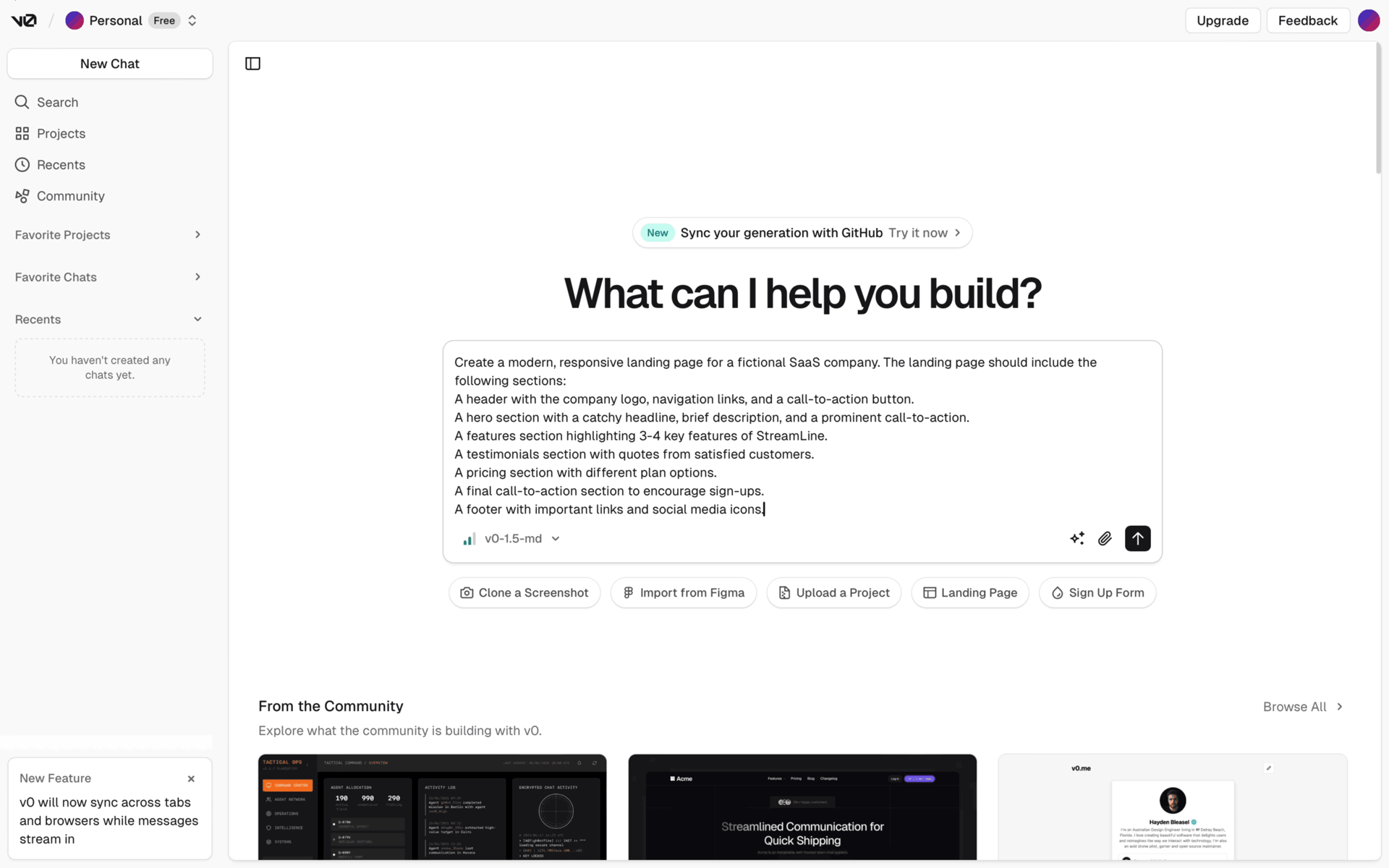1389x868 pixels.
Task: Click inside the prompt text area
Action: (802, 435)
